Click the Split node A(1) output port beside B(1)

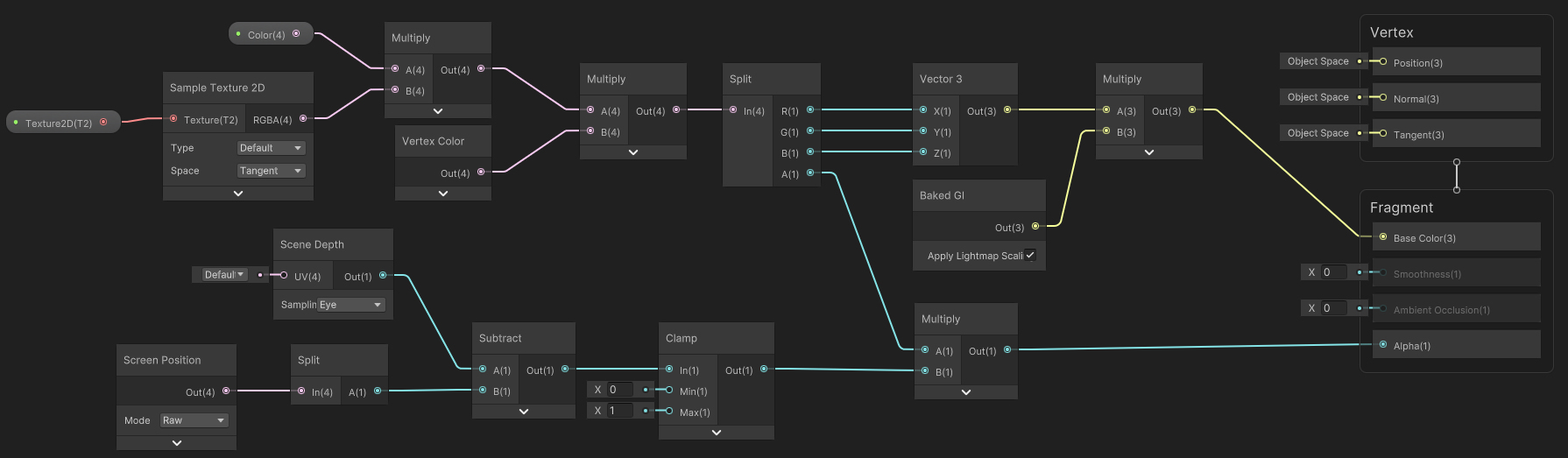[810, 173]
